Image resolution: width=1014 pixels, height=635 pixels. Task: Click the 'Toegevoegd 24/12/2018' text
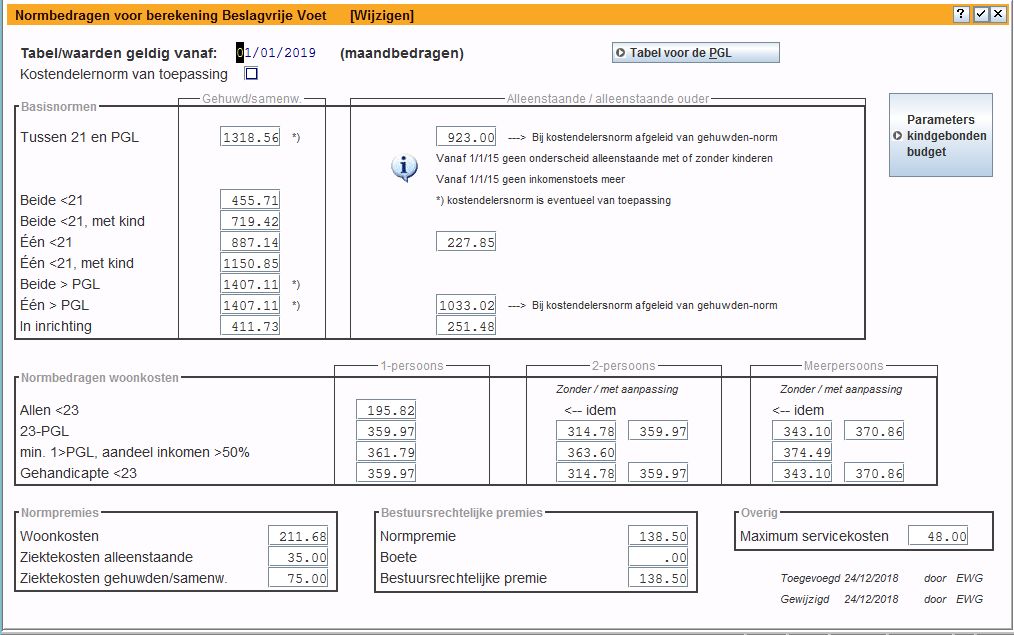839,578
